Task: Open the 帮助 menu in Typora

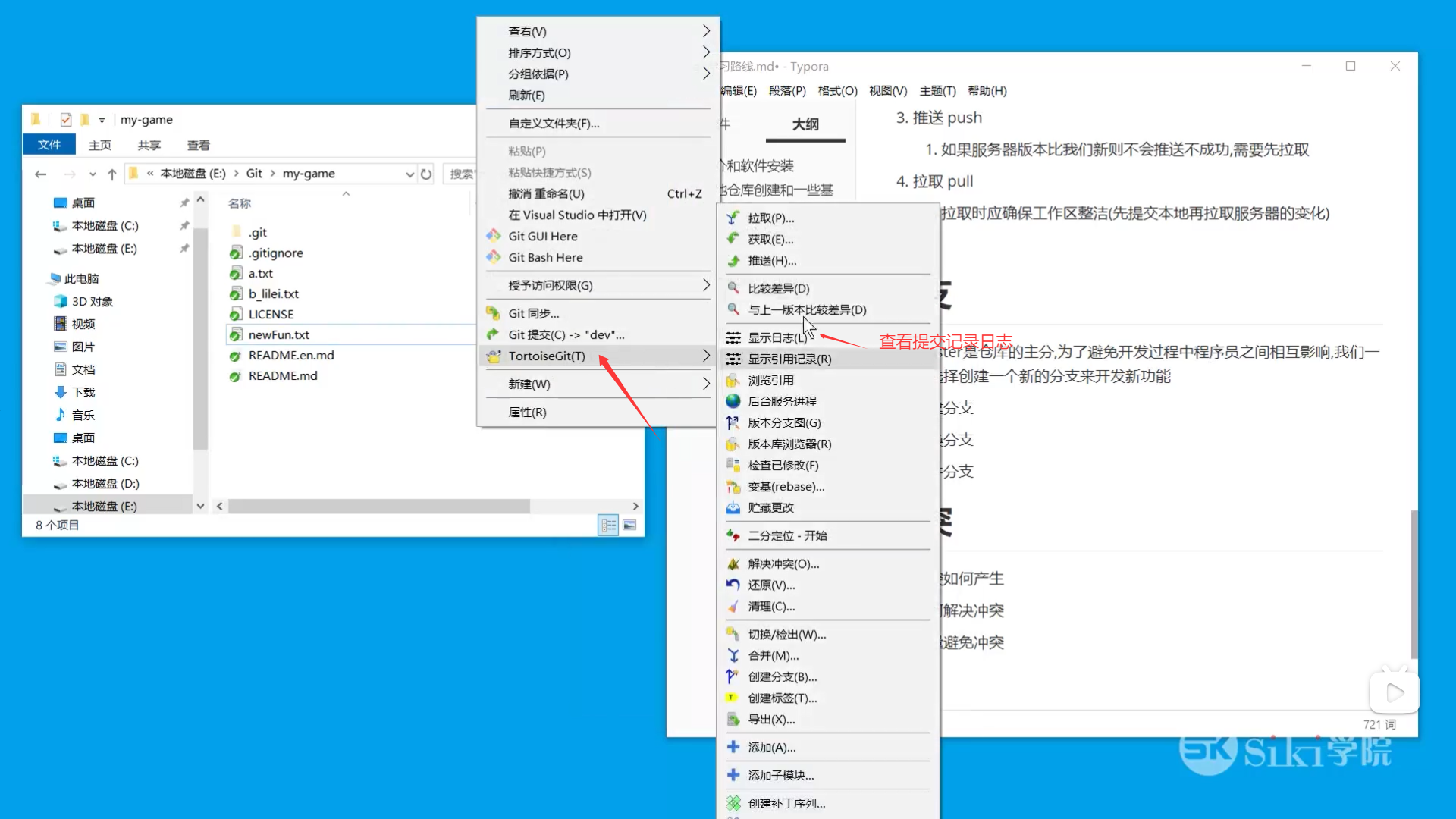Action: tap(987, 90)
